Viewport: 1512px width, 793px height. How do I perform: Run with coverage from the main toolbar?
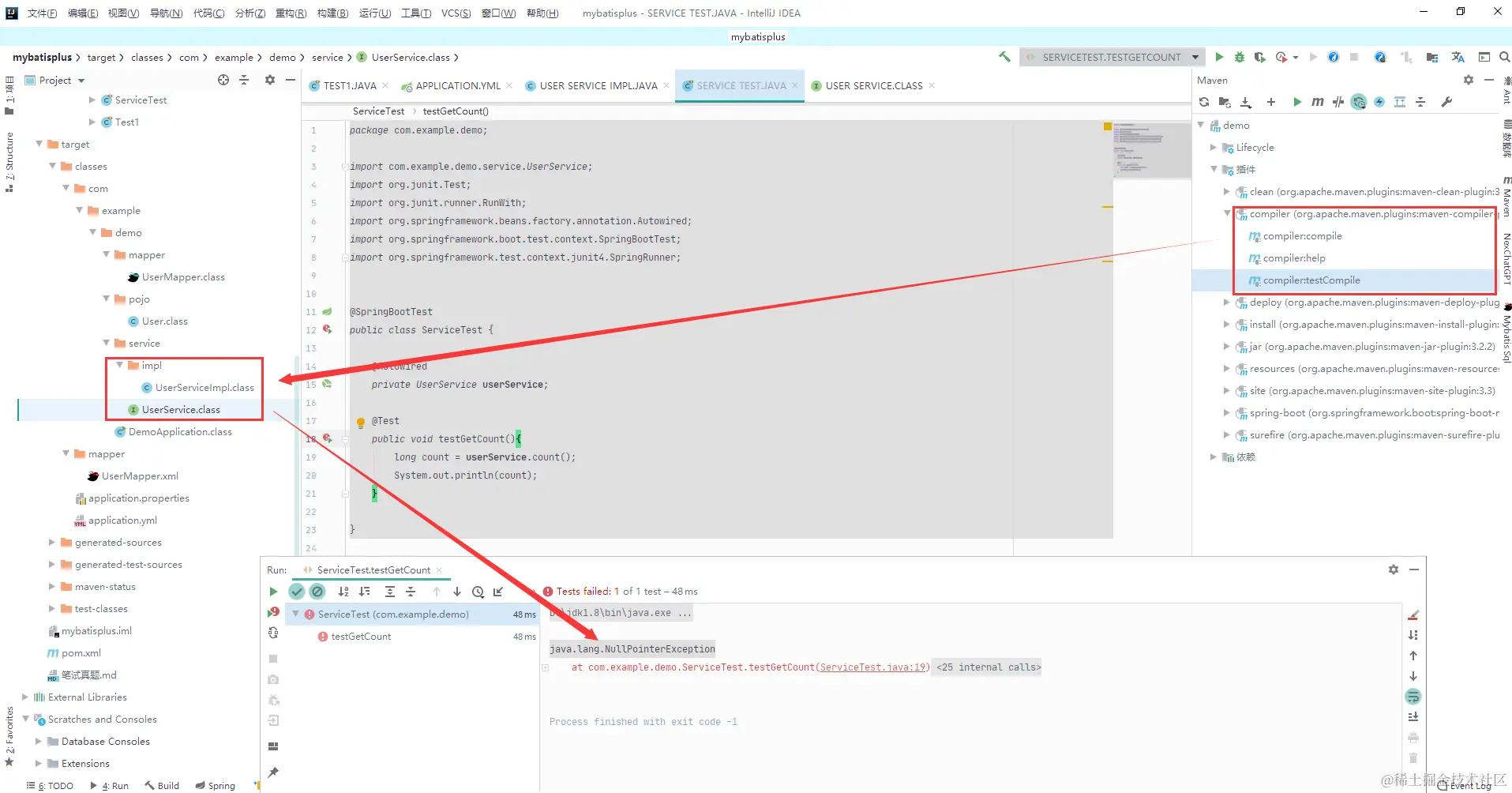[x=1260, y=57]
